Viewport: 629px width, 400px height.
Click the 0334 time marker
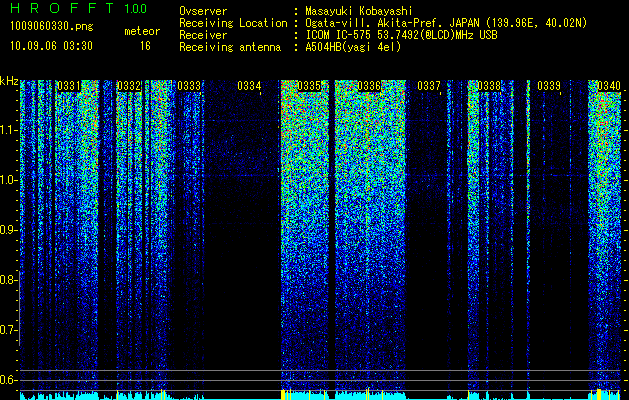(x=249, y=86)
